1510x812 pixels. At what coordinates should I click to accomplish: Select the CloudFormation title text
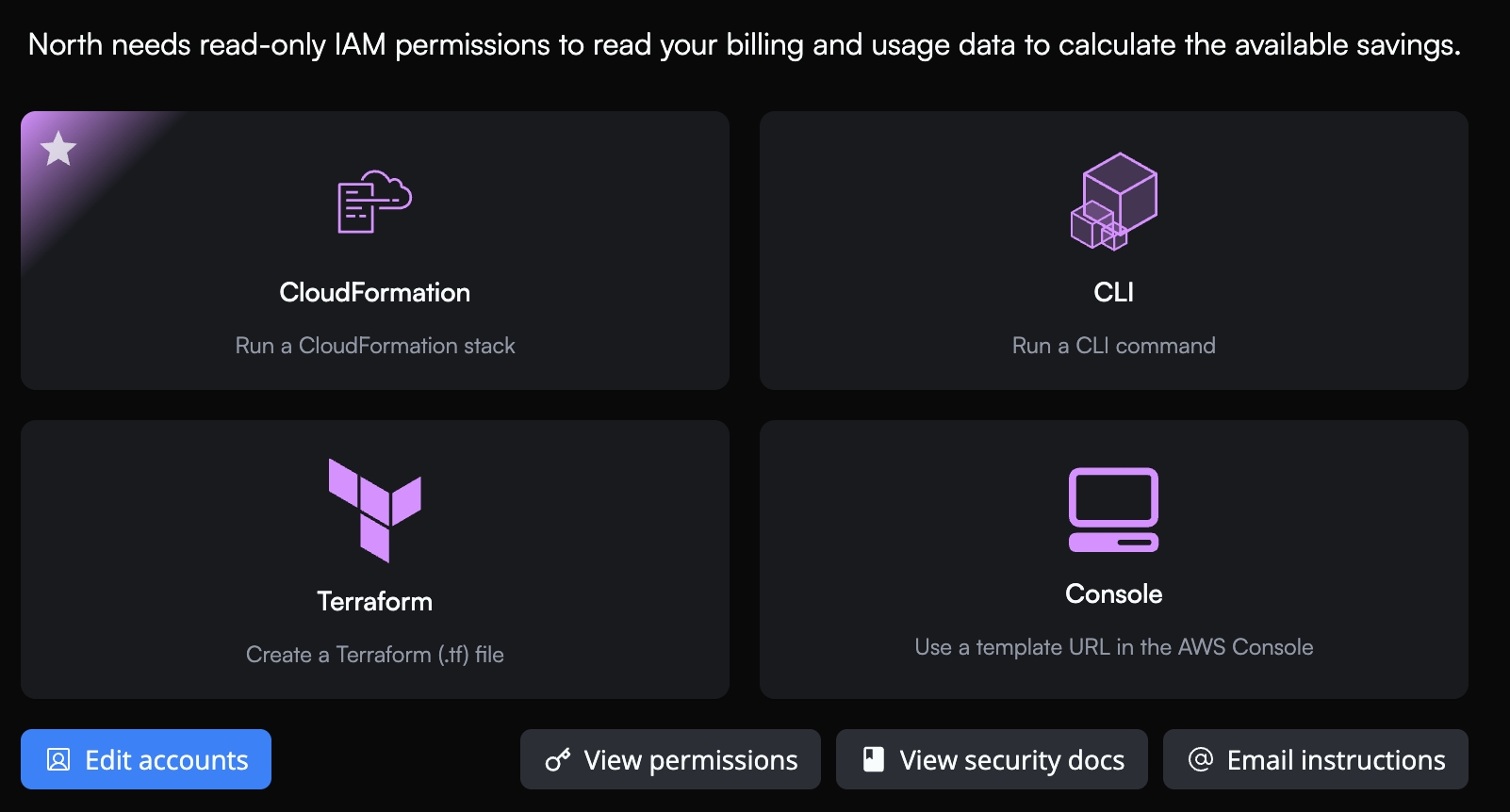[374, 293]
